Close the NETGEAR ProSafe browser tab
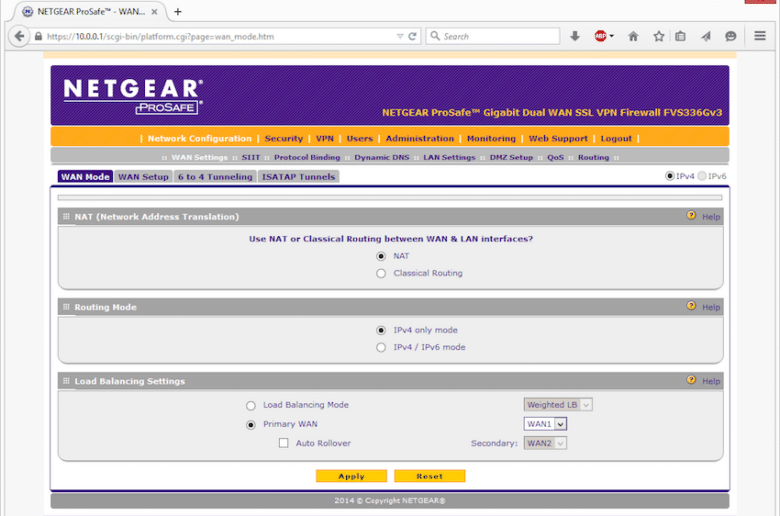 (154, 11)
